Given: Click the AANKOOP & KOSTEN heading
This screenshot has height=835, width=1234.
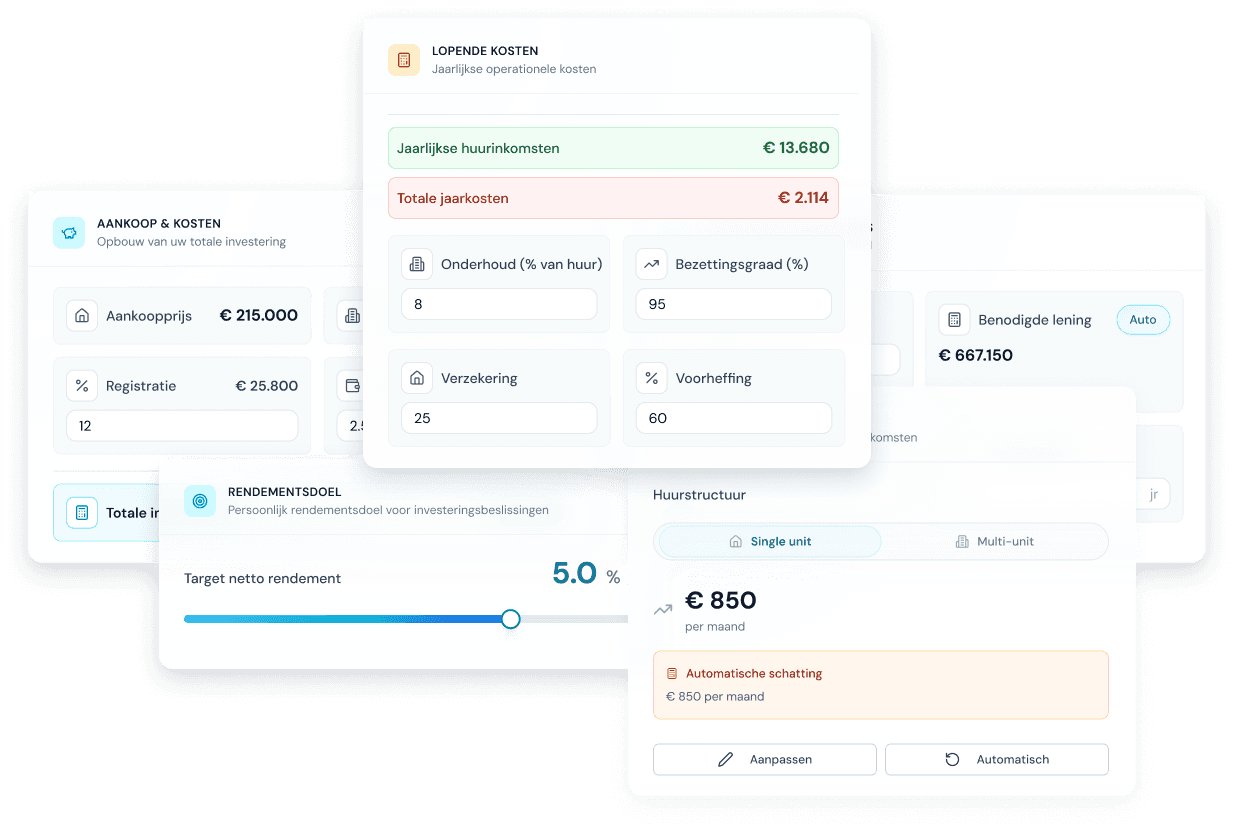Looking at the screenshot, I should click(x=159, y=224).
